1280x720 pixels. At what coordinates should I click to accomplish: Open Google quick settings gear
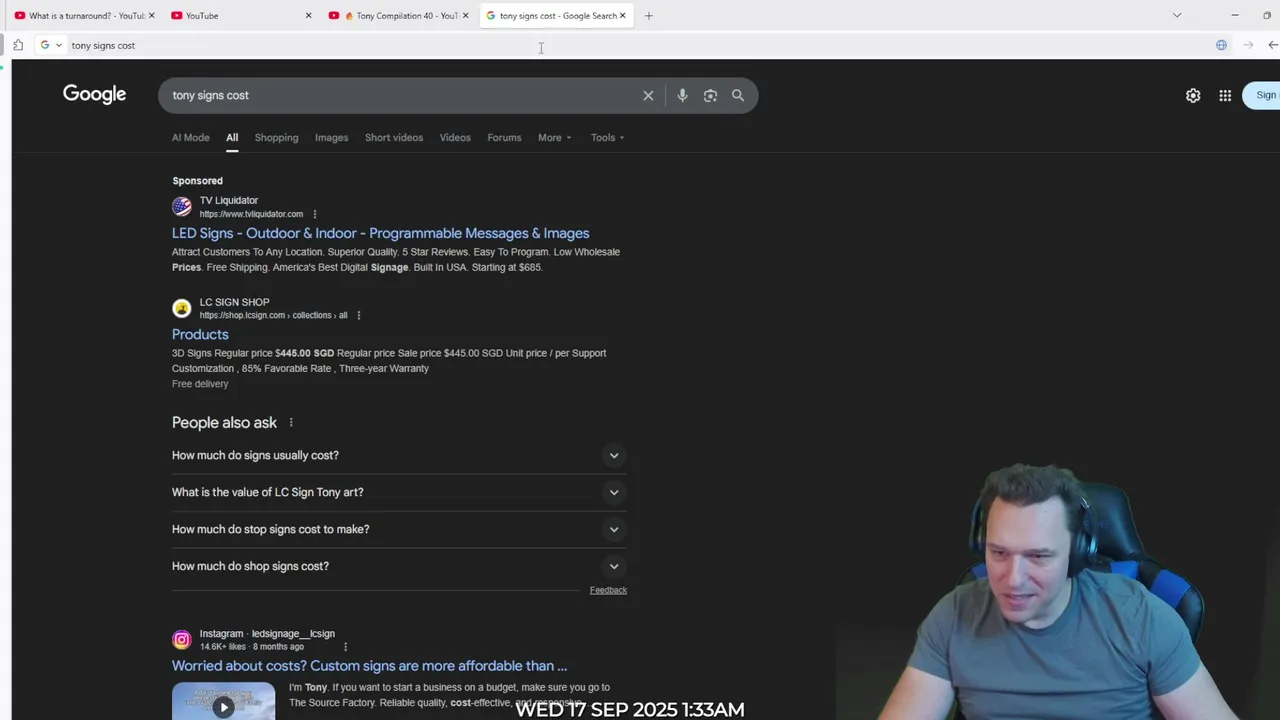coord(1193,96)
